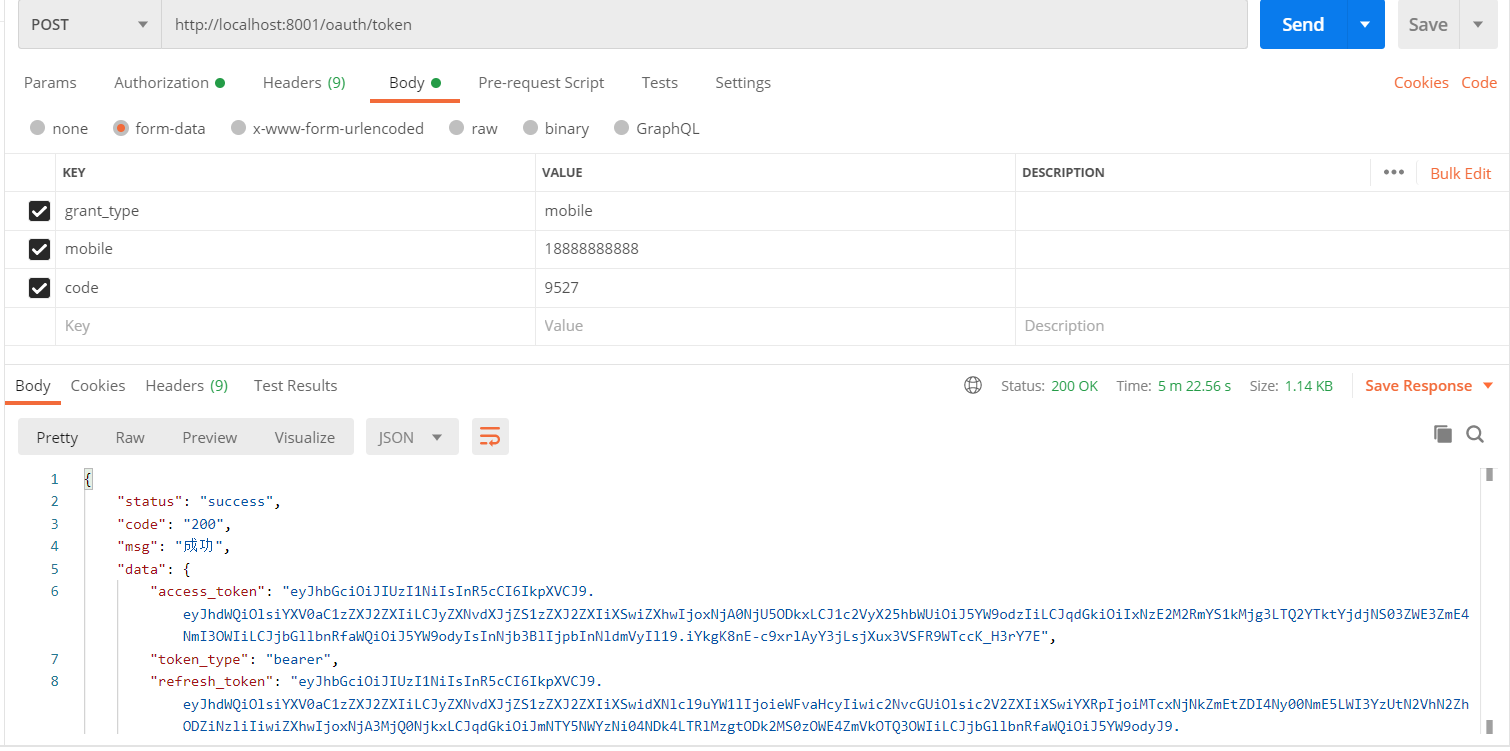Switch response view to Preview
Screen dimensions: 1510x751
(209, 436)
